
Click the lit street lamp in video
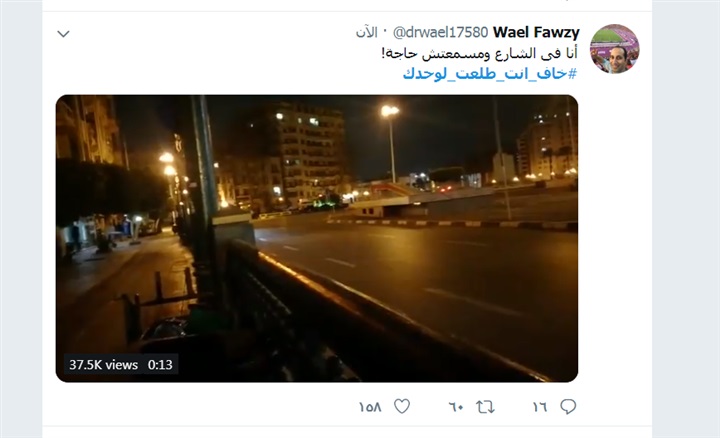click(389, 111)
